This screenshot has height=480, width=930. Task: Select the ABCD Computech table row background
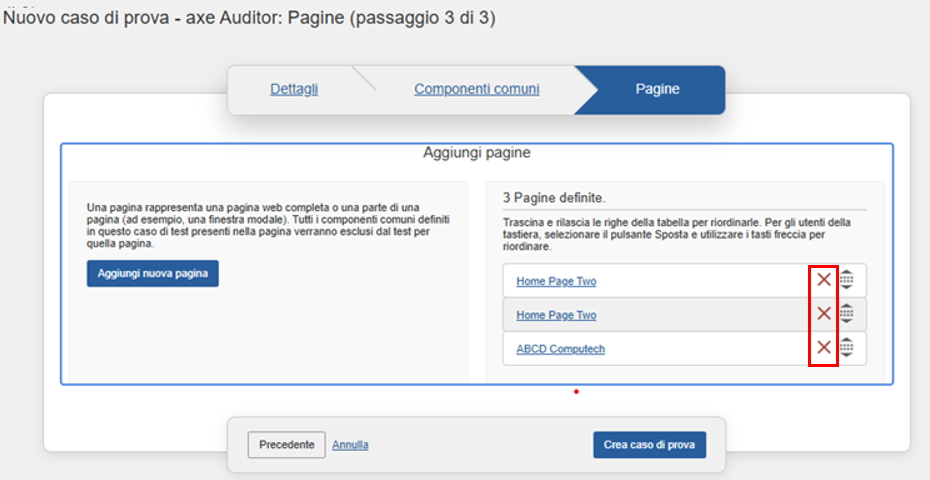coord(700,349)
